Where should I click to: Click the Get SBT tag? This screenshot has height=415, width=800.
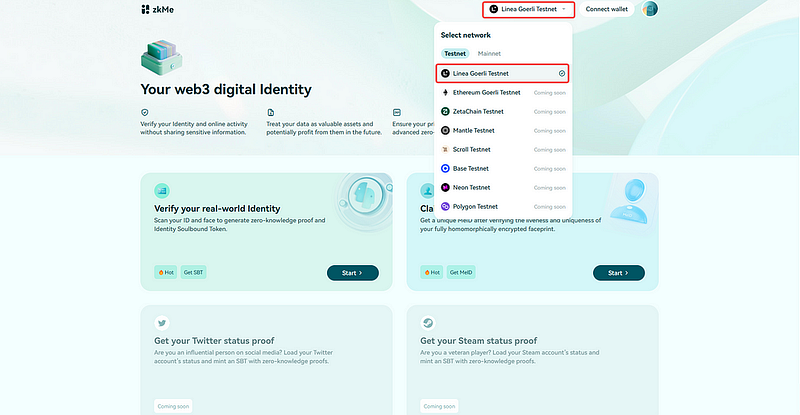click(193, 272)
